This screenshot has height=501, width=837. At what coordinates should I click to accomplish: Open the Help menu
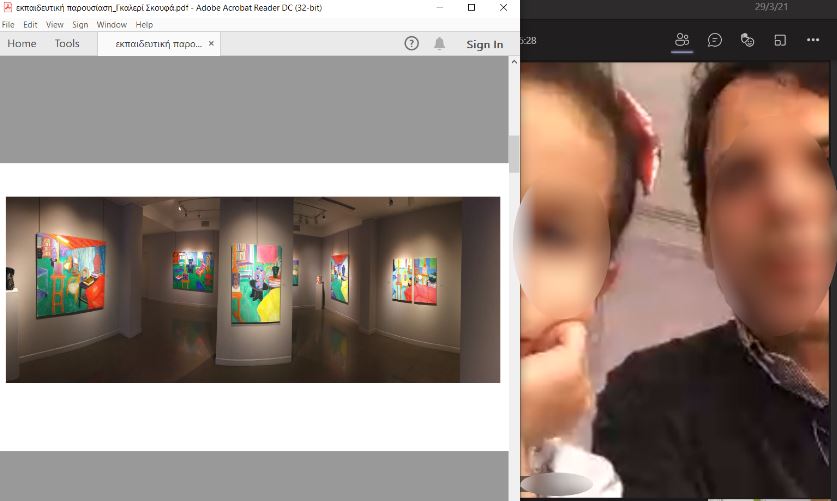144,25
